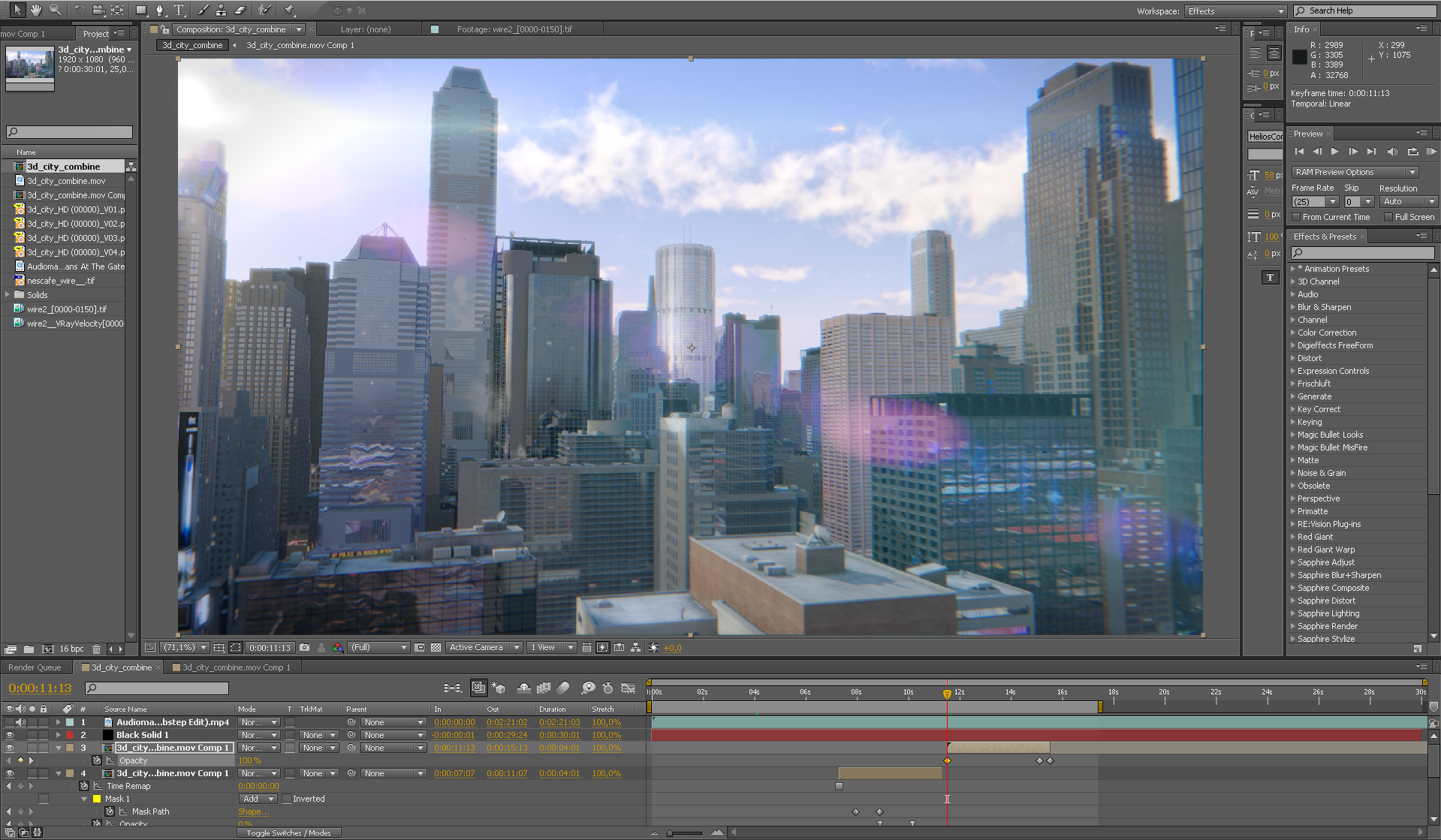Viewport: 1441px width, 840px height.
Task: Open the blending Mode dropdown for layer 1
Action: coord(258,722)
